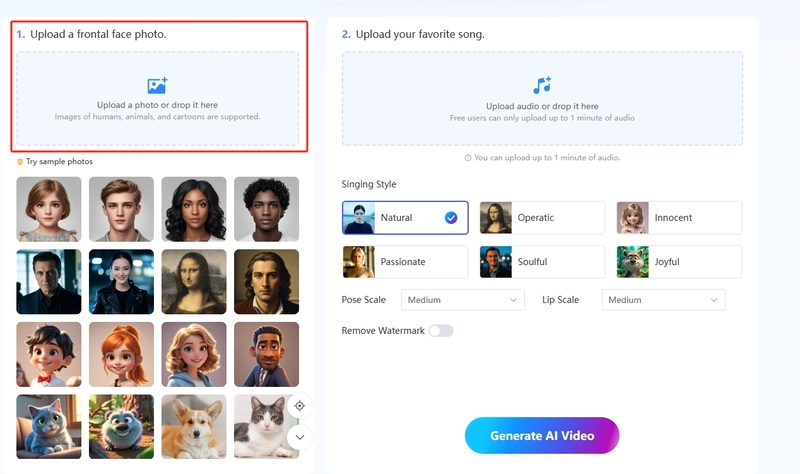Choose the Soulful singing style
The width and height of the screenshot is (800, 474).
point(542,262)
